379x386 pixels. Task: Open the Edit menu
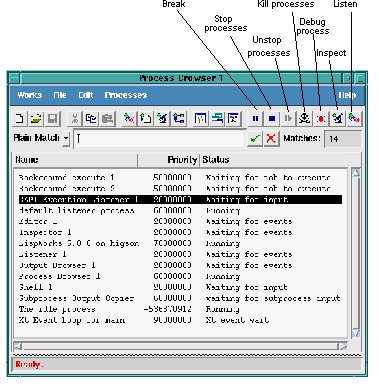click(86, 95)
